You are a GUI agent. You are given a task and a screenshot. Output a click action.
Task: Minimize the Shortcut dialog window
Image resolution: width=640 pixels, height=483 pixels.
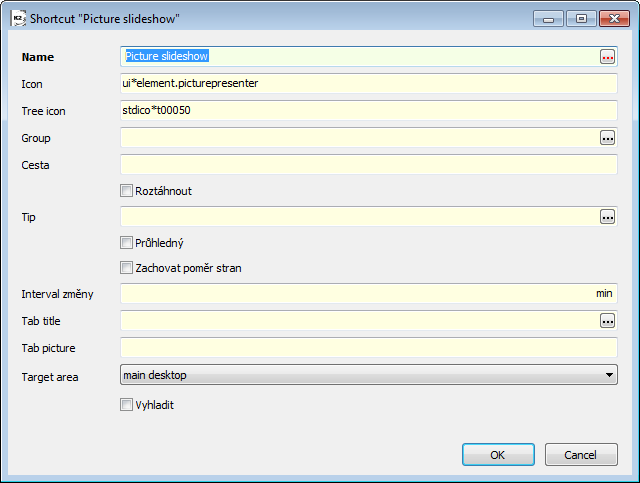pos(549,19)
